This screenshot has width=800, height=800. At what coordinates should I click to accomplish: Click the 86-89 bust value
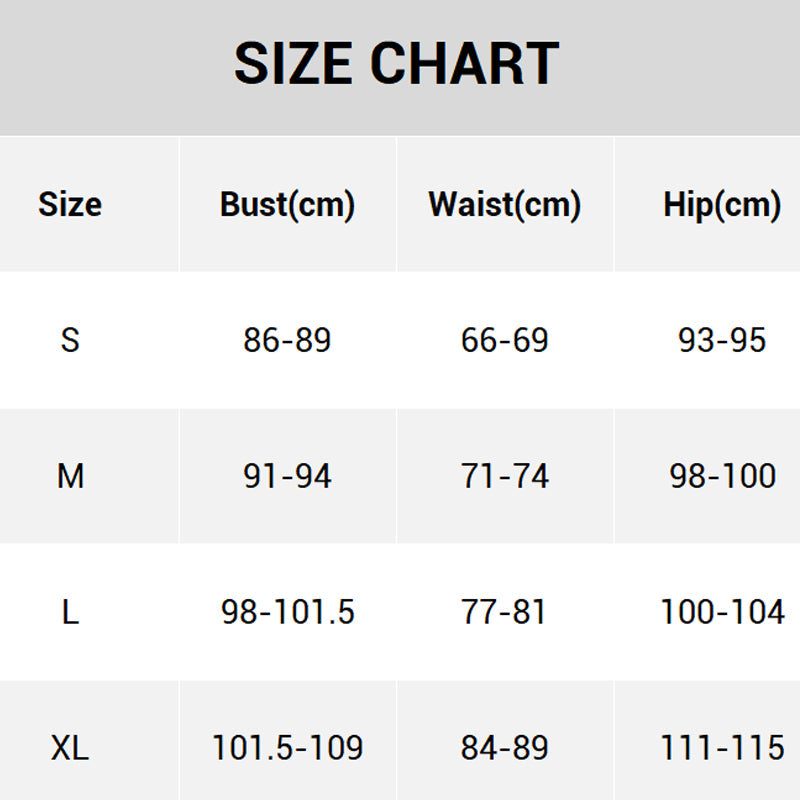[x=287, y=340]
